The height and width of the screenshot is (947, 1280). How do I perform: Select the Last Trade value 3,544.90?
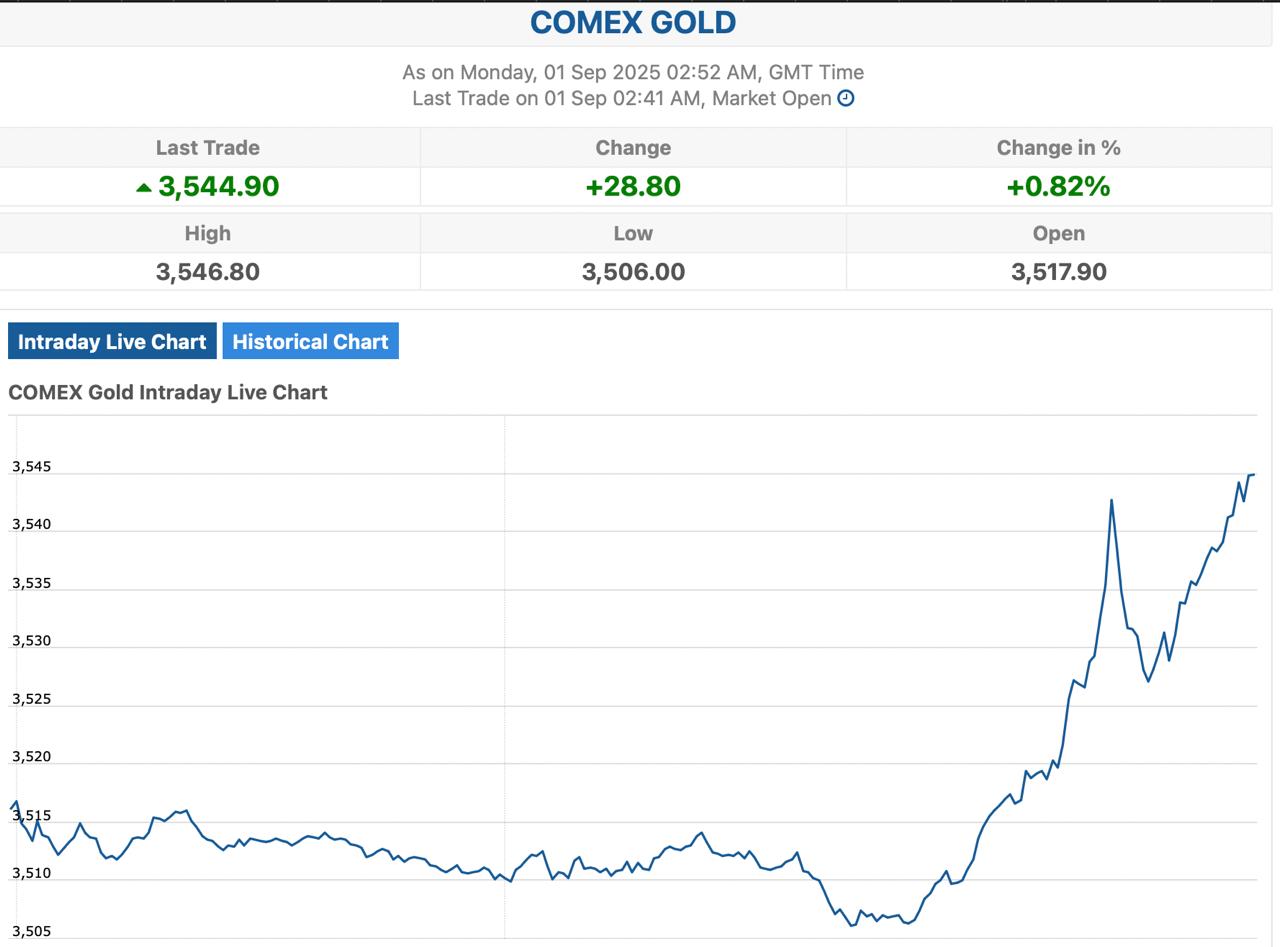pos(218,187)
